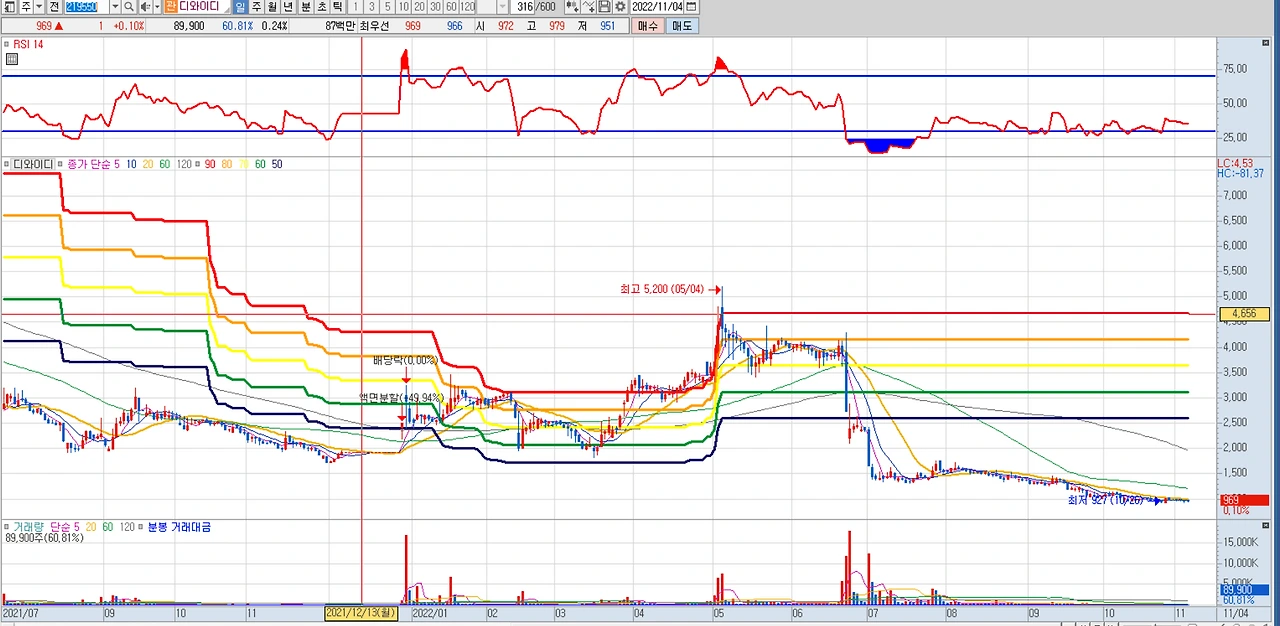Click the speaker sound icon
This screenshot has width=1280, height=626.
(145, 7)
